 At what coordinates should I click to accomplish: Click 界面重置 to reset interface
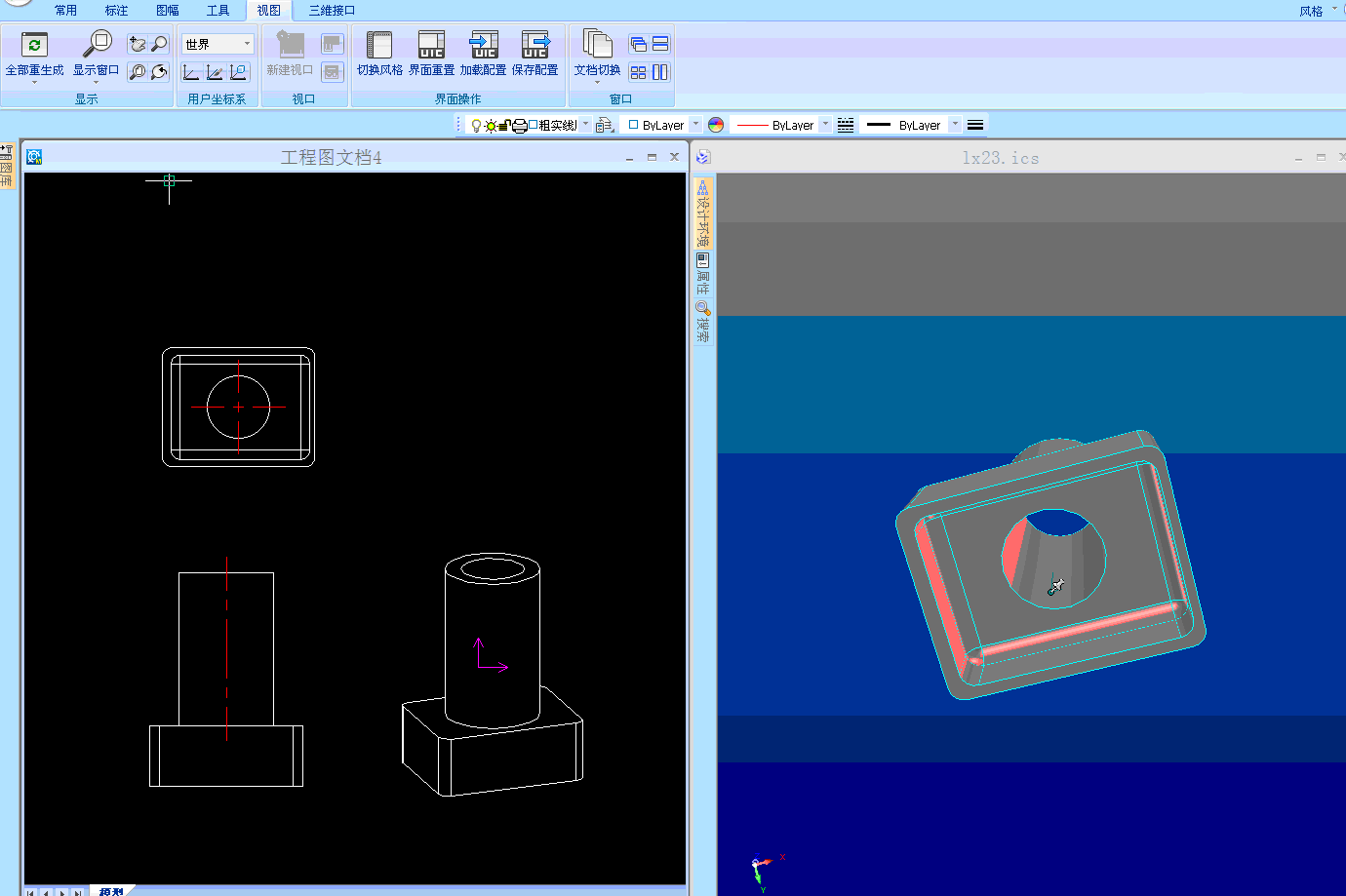[x=431, y=46]
